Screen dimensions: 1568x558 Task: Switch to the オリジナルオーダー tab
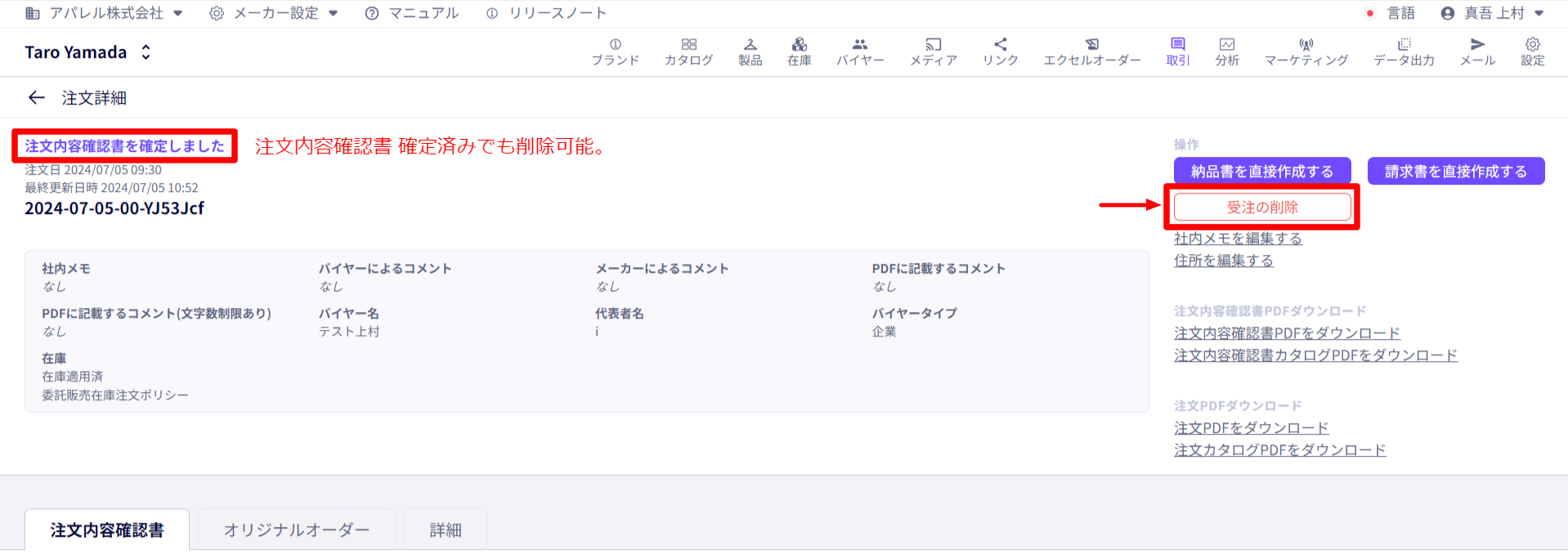pos(297,530)
